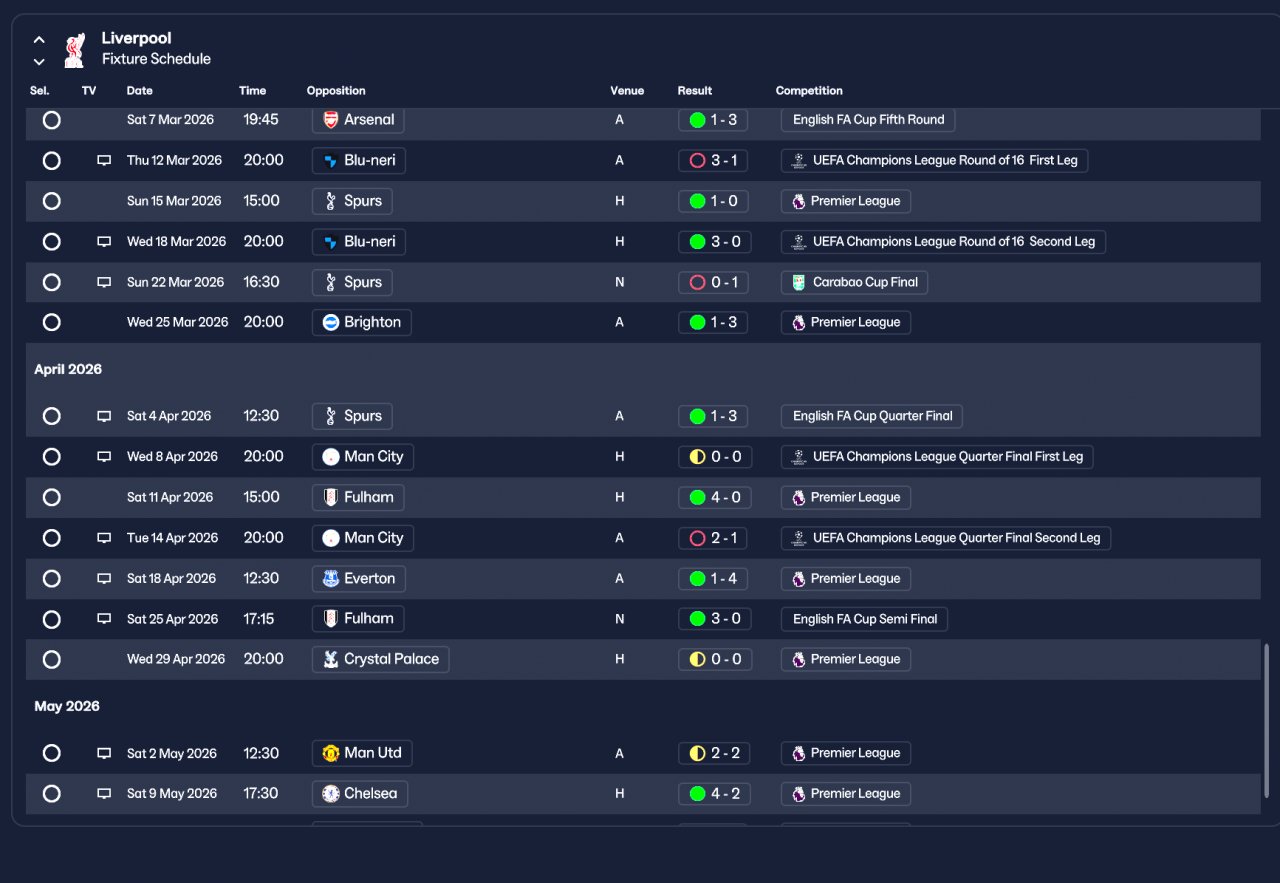1280x883 pixels.
Task: Open Champions League Round of 16 Second Leg
Action: tap(943, 241)
